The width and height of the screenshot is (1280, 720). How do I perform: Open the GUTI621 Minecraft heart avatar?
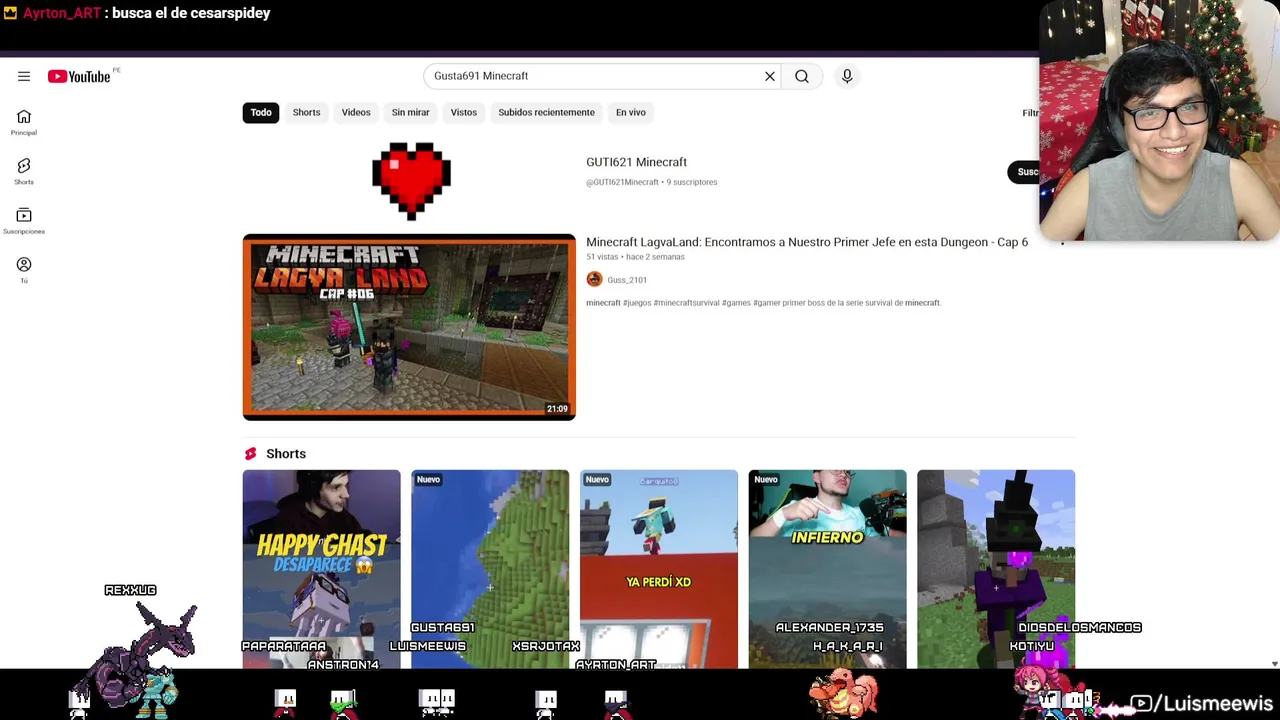pyautogui.click(x=411, y=180)
